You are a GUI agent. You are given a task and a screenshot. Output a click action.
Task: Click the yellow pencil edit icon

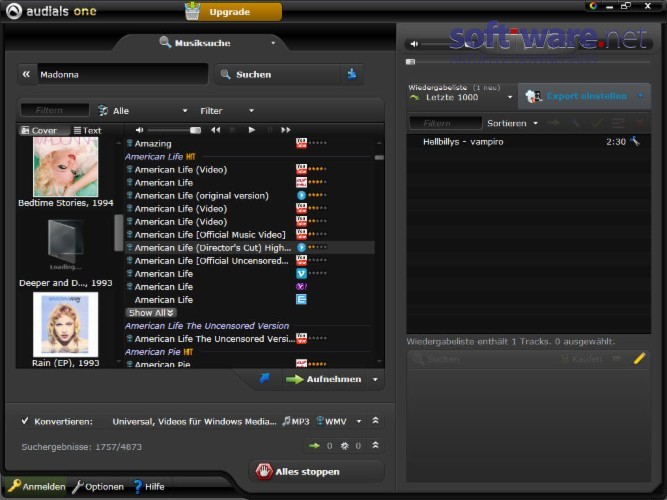coord(639,358)
